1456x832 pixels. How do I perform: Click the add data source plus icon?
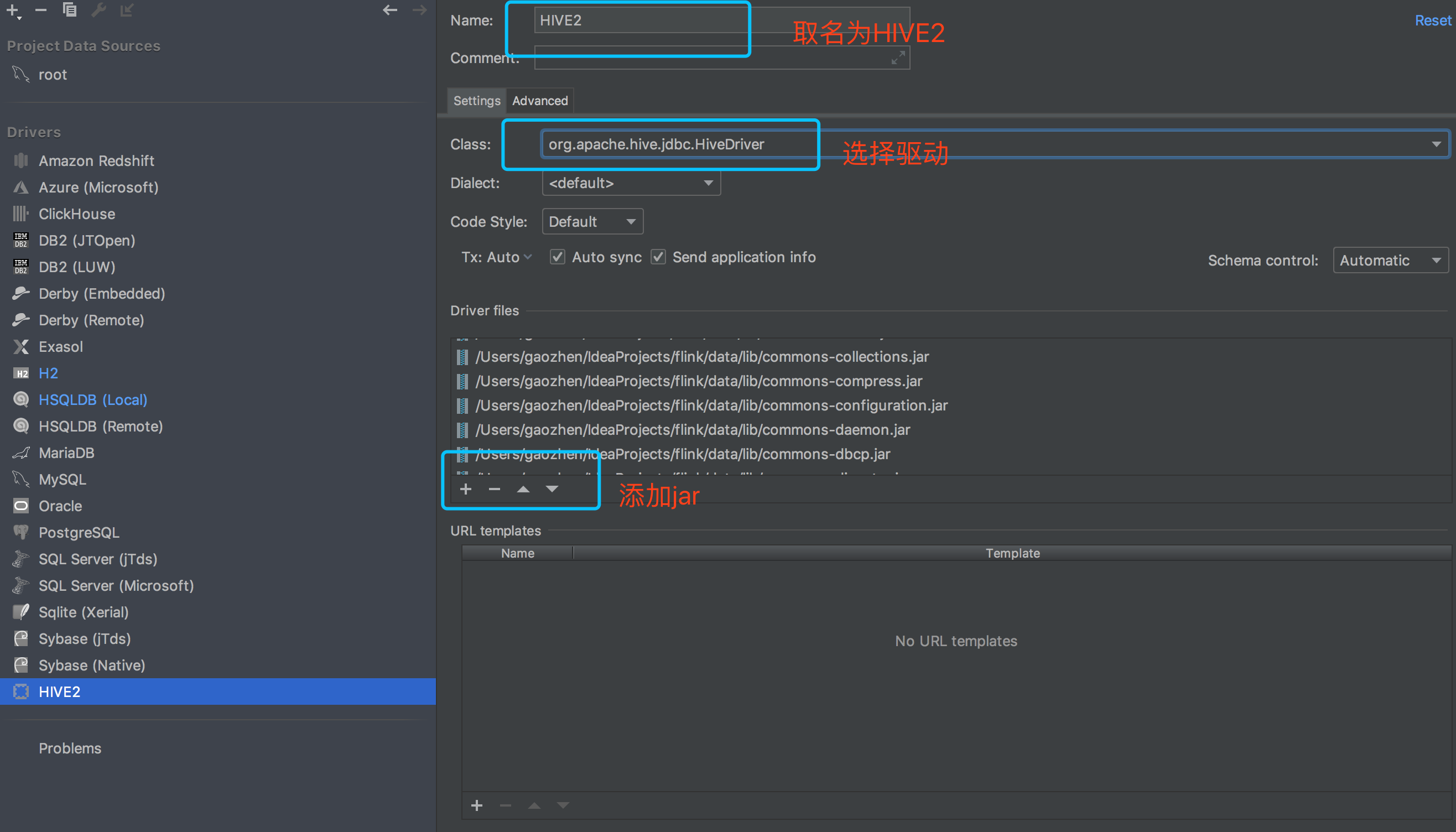12,10
